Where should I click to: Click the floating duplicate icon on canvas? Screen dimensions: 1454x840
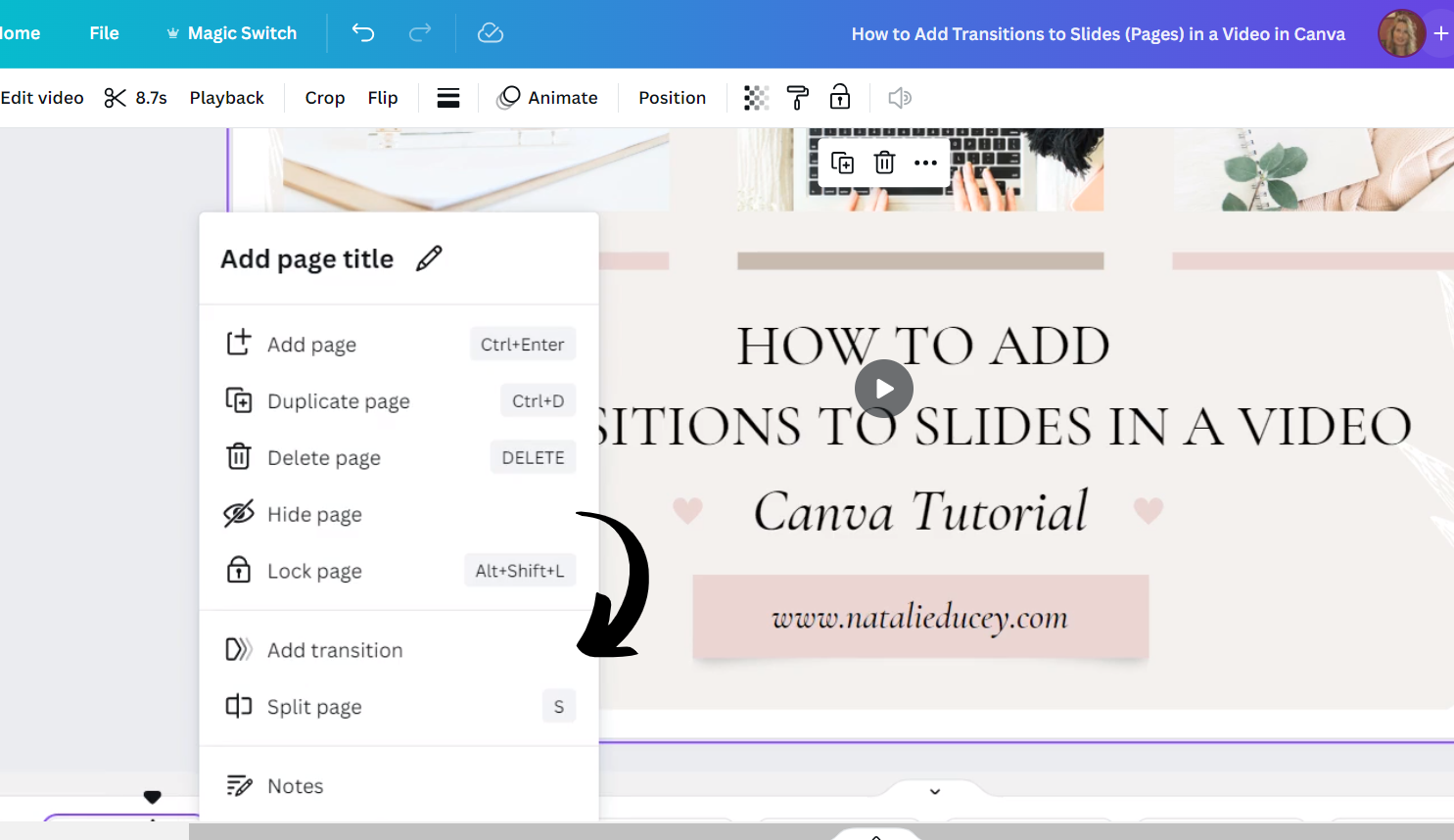click(842, 163)
